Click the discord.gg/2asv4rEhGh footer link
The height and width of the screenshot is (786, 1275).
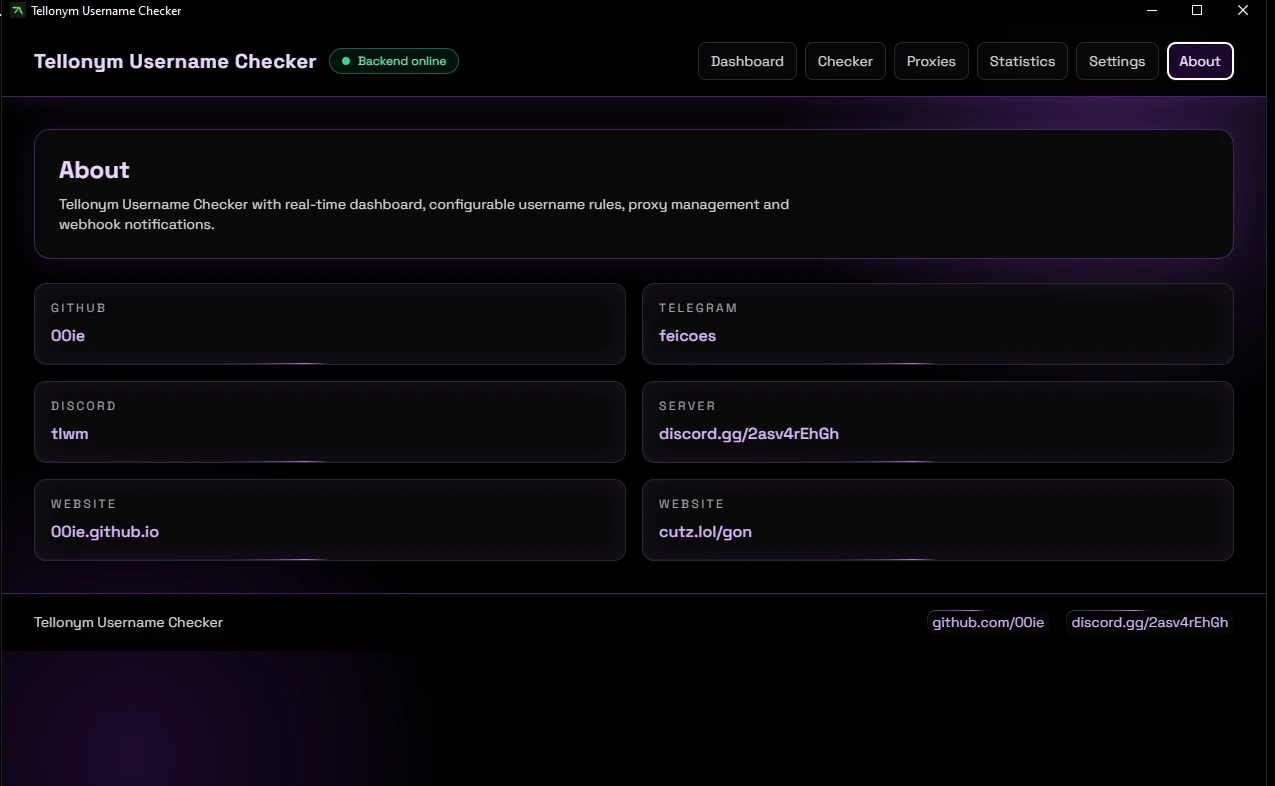[1149, 622]
